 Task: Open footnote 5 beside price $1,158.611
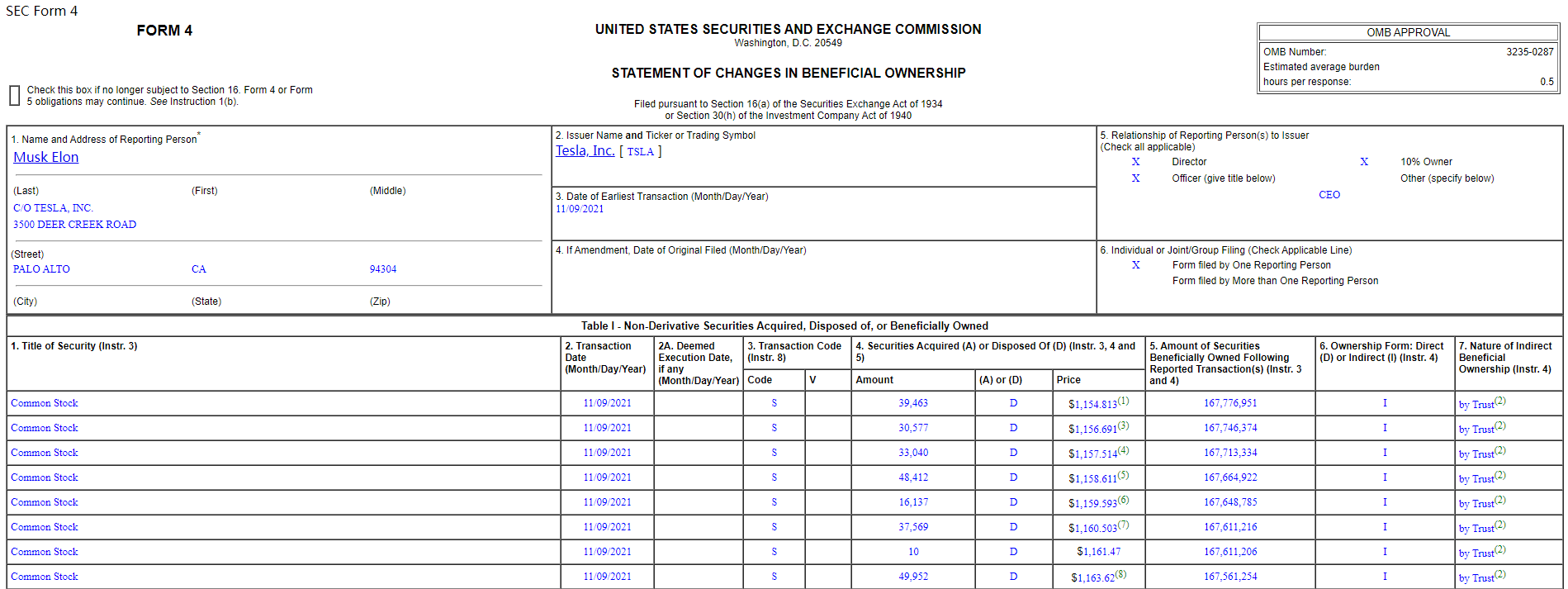click(1123, 475)
